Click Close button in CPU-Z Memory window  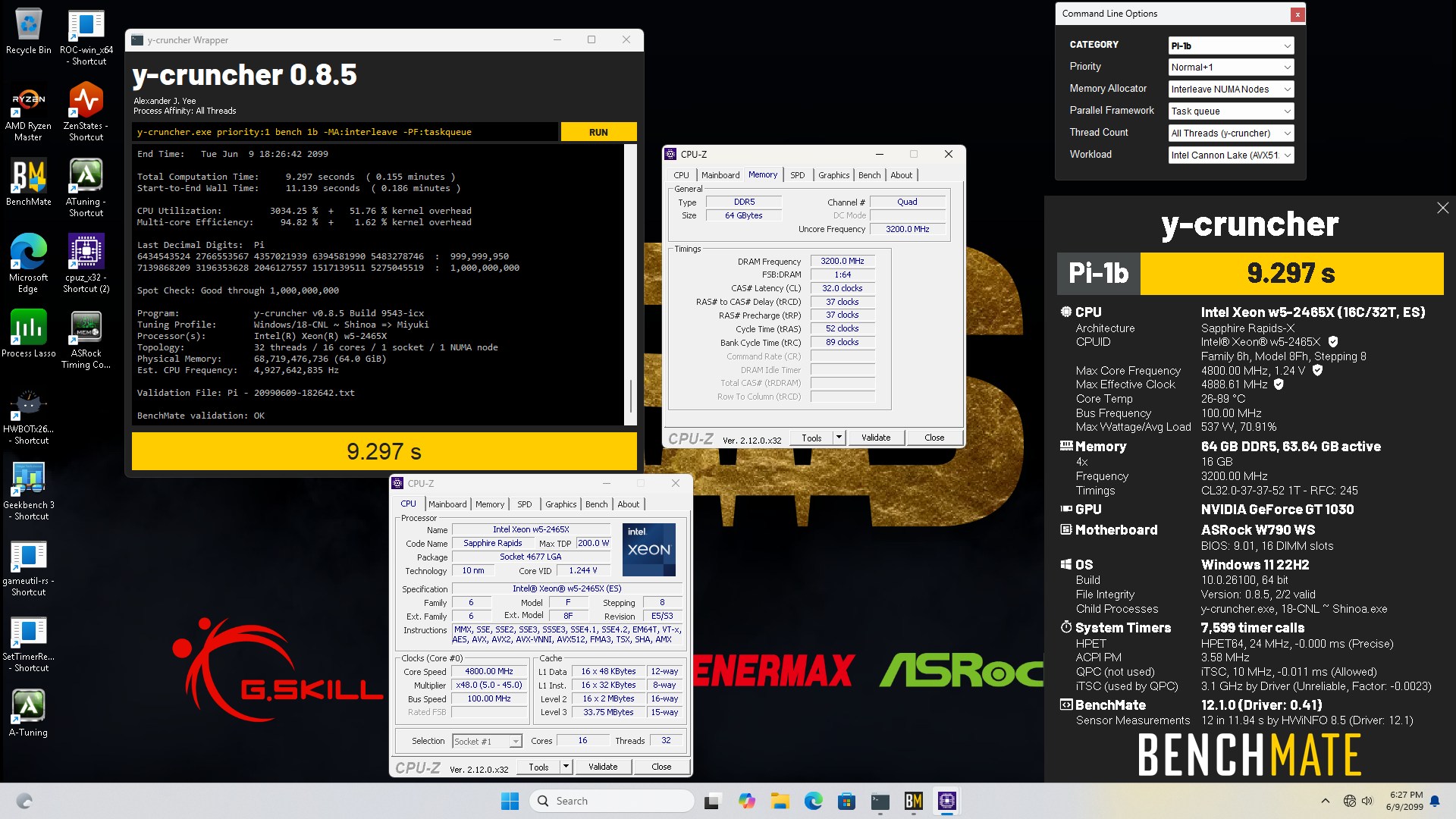pos(934,438)
